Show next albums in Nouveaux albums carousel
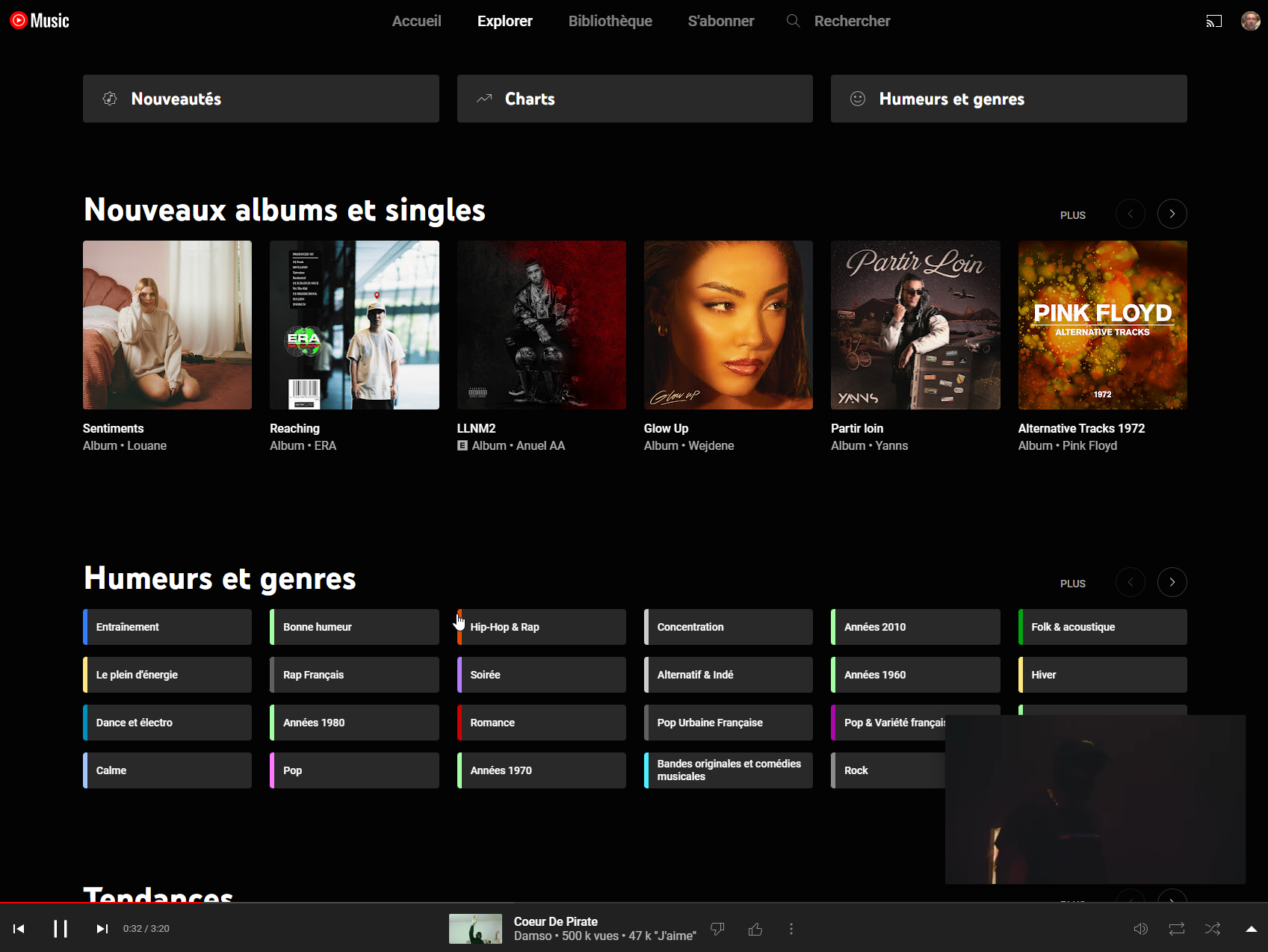 (1172, 214)
